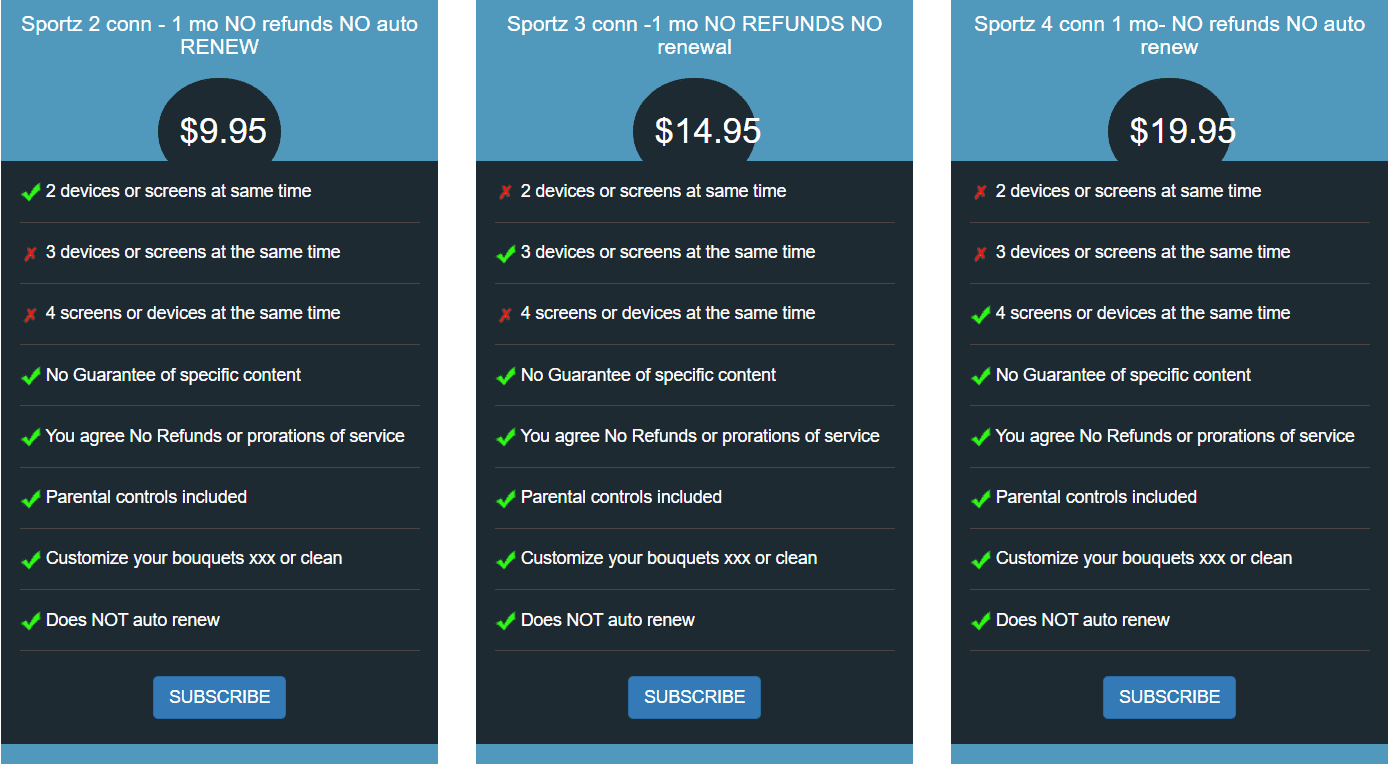The width and height of the screenshot is (1389, 765).
Task: Click the red X beside 4 screens in the $9.95 plan
Action: click(x=31, y=315)
